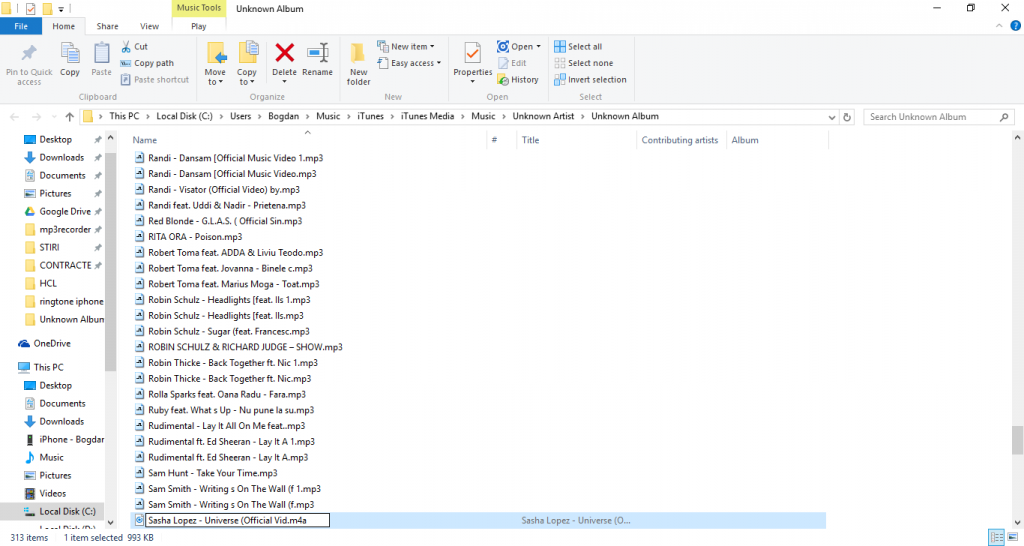Click the Copy icon in Clipboard group
This screenshot has height=546, width=1024.
(x=69, y=54)
